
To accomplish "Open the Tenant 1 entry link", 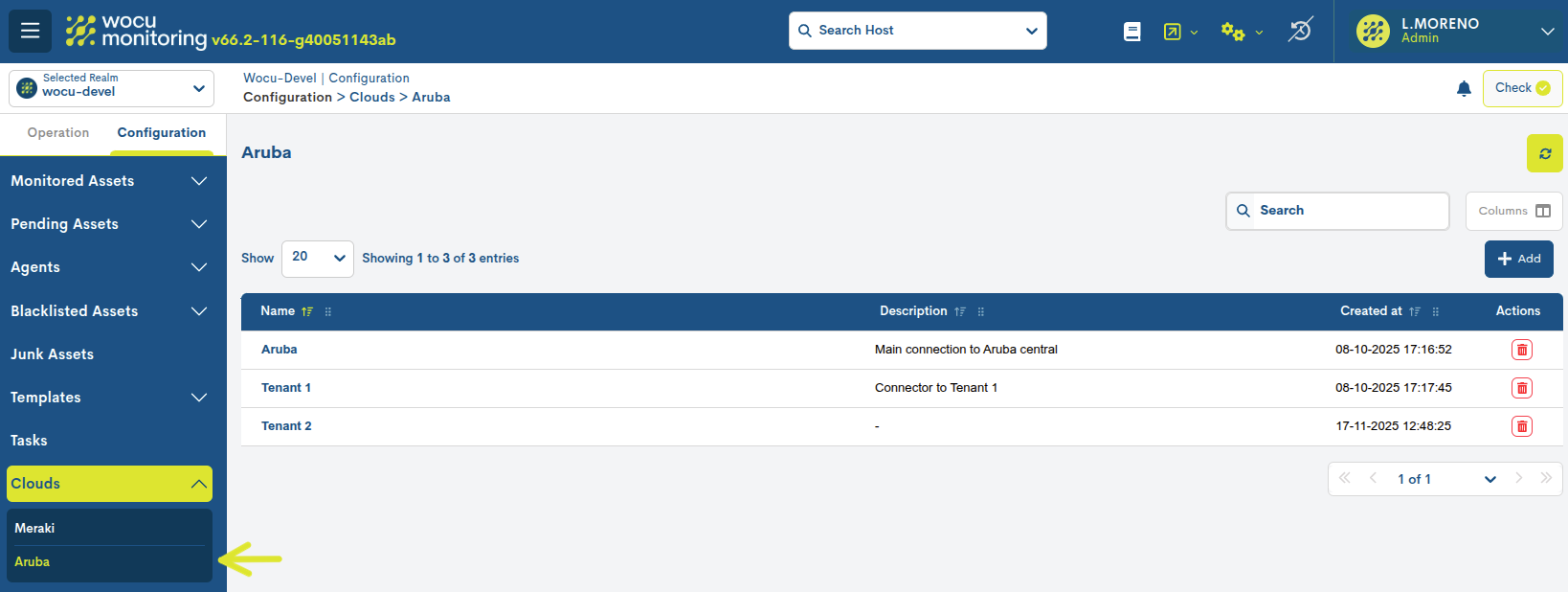I will (286, 388).
